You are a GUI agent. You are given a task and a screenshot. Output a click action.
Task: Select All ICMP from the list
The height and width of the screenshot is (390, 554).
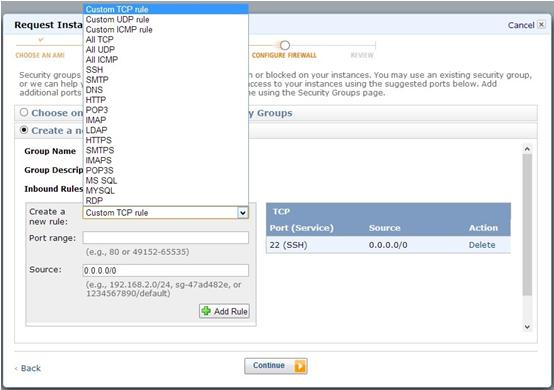click(x=166, y=60)
